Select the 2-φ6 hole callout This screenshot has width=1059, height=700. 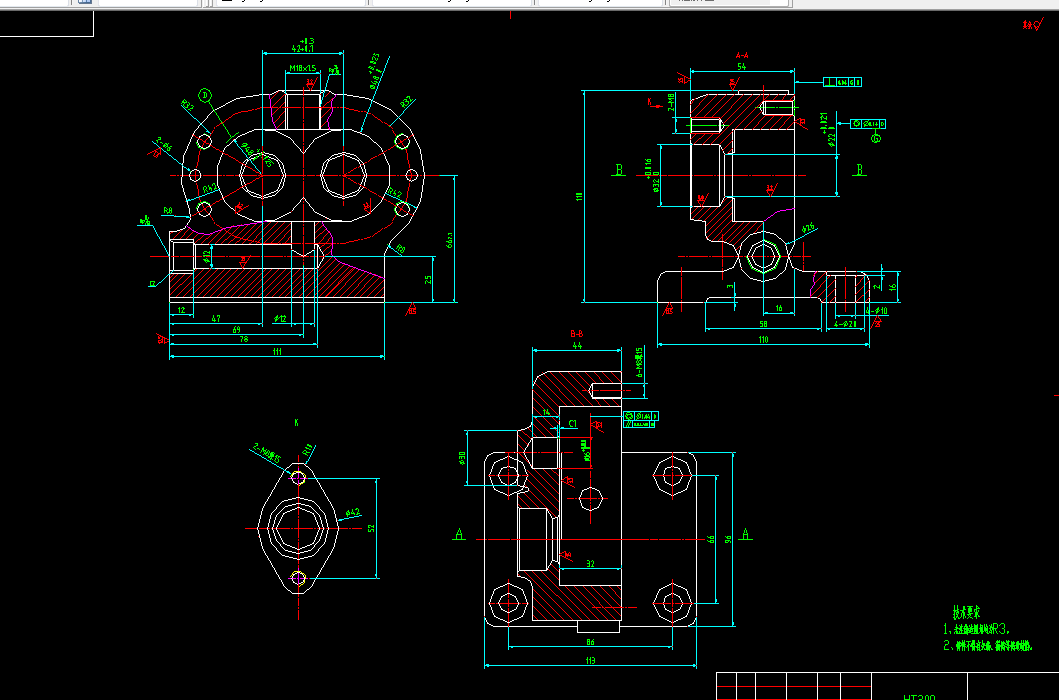coord(164,143)
